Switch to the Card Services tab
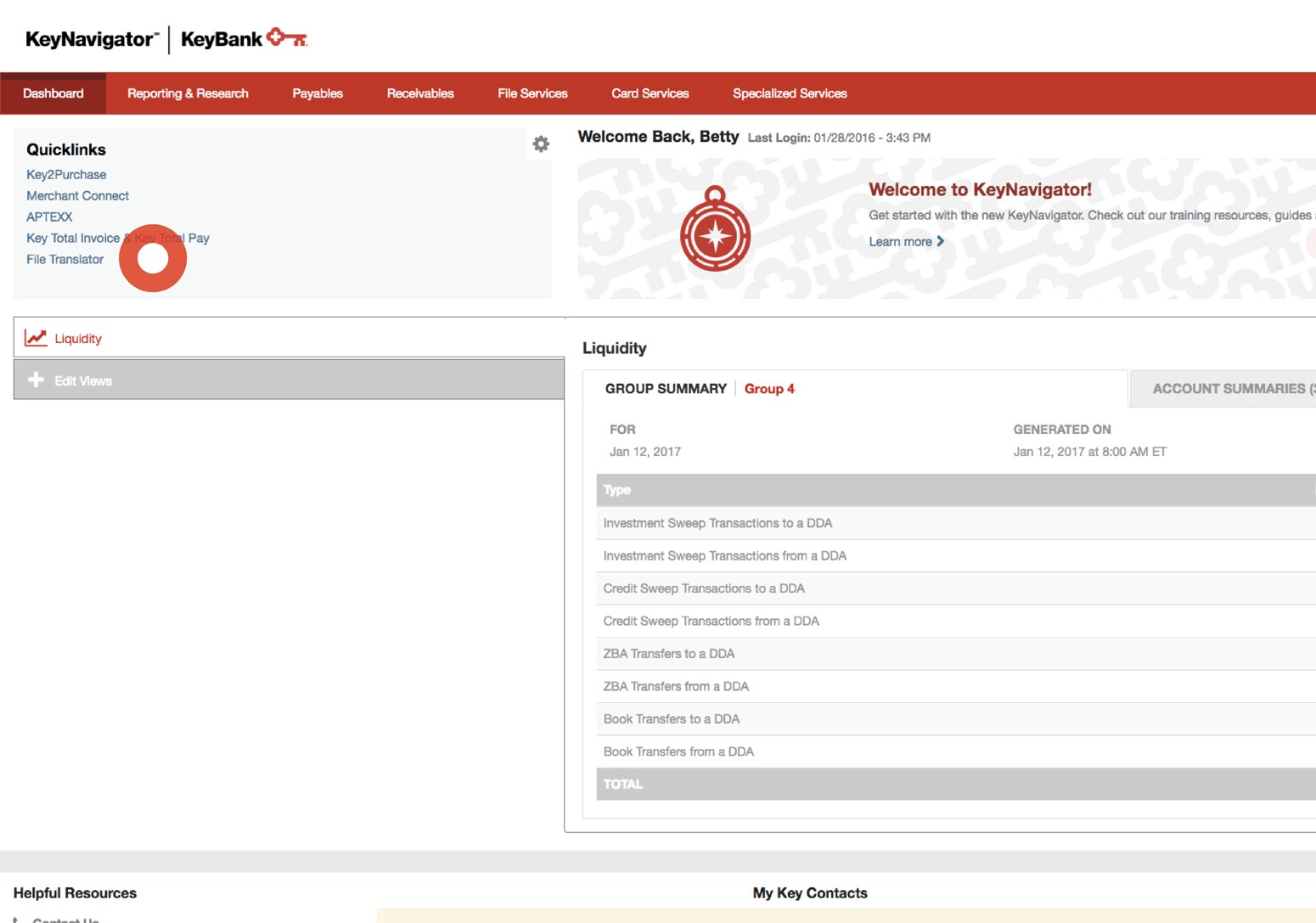Image resolution: width=1316 pixels, height=923 pixels. [x=650, y=93]
